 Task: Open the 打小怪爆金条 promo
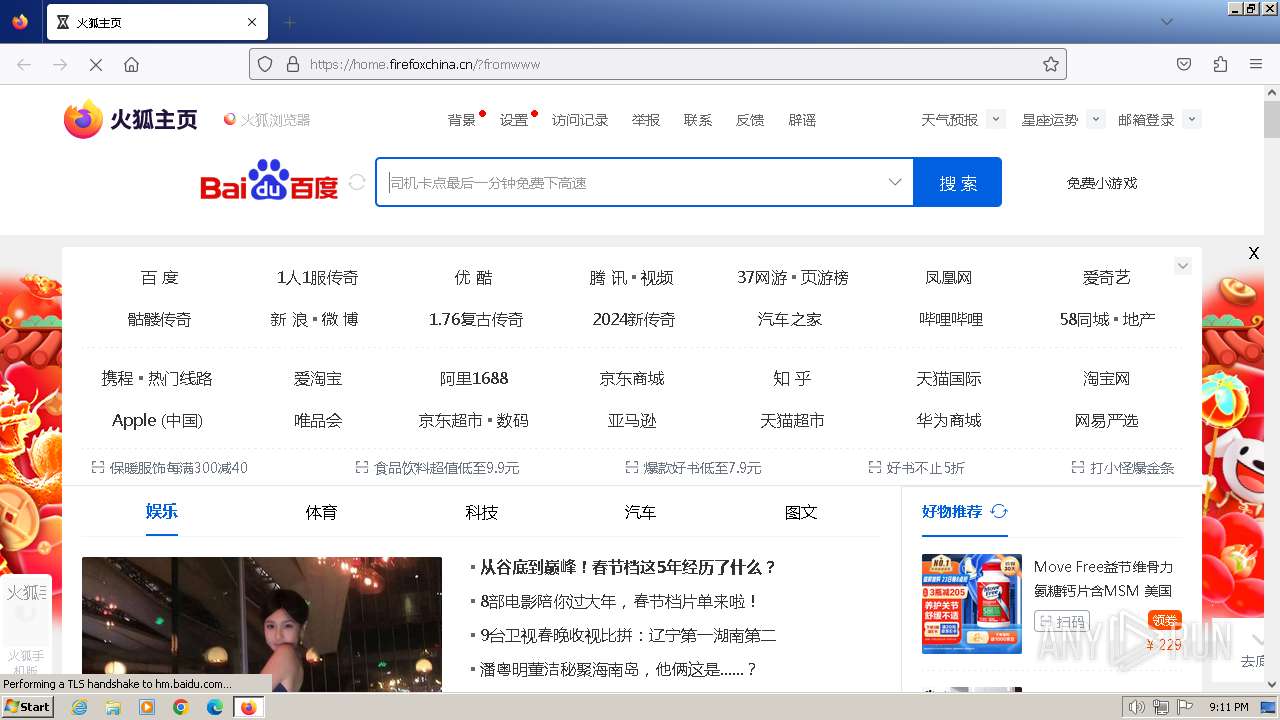1123,468
